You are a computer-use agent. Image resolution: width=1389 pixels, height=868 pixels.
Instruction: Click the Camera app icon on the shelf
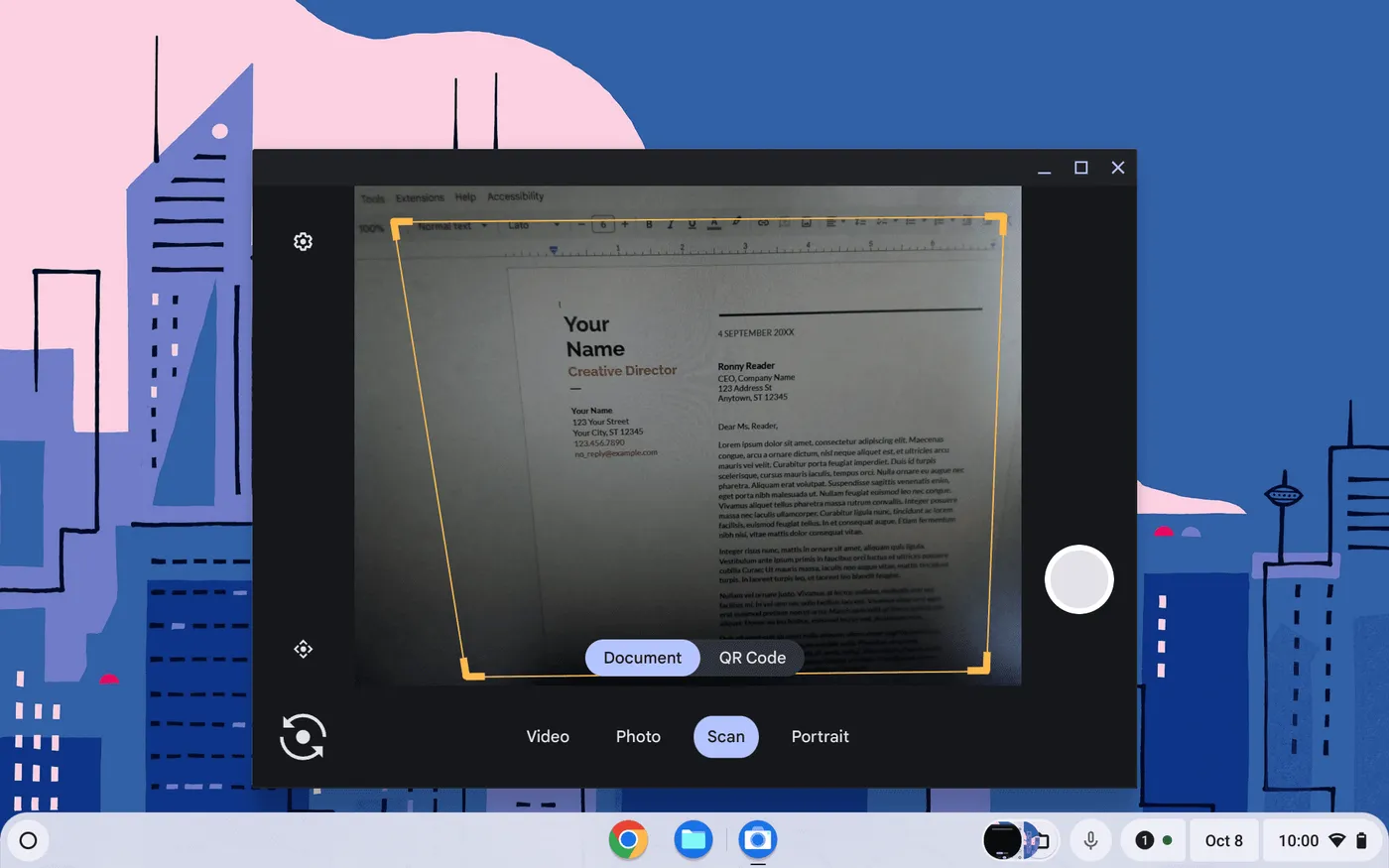coord(758,840)
